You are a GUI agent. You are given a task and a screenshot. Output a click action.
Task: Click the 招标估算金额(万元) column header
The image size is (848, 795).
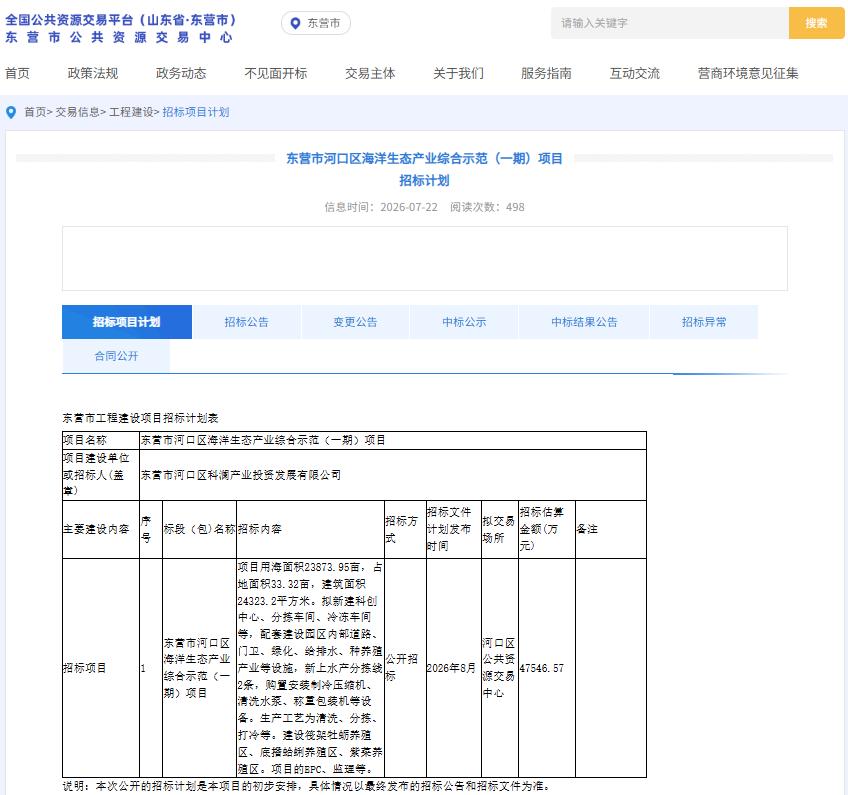547,529
